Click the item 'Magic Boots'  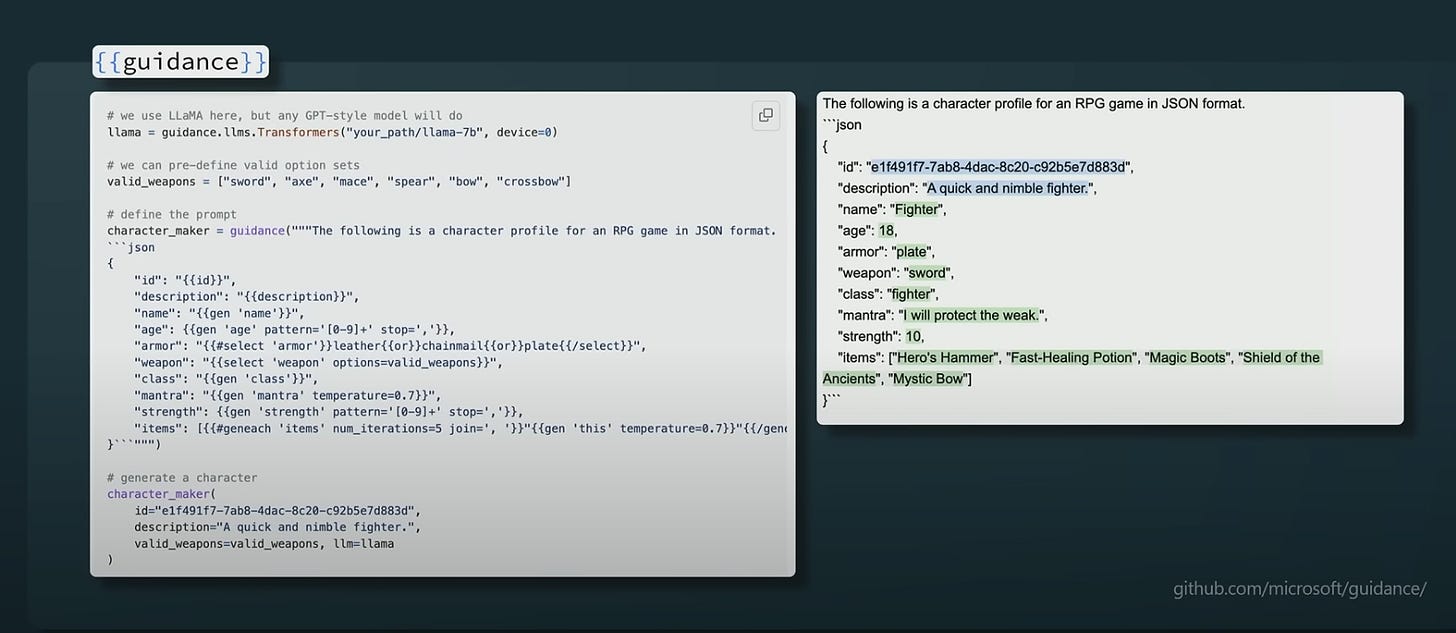(x=1188, y=357)
